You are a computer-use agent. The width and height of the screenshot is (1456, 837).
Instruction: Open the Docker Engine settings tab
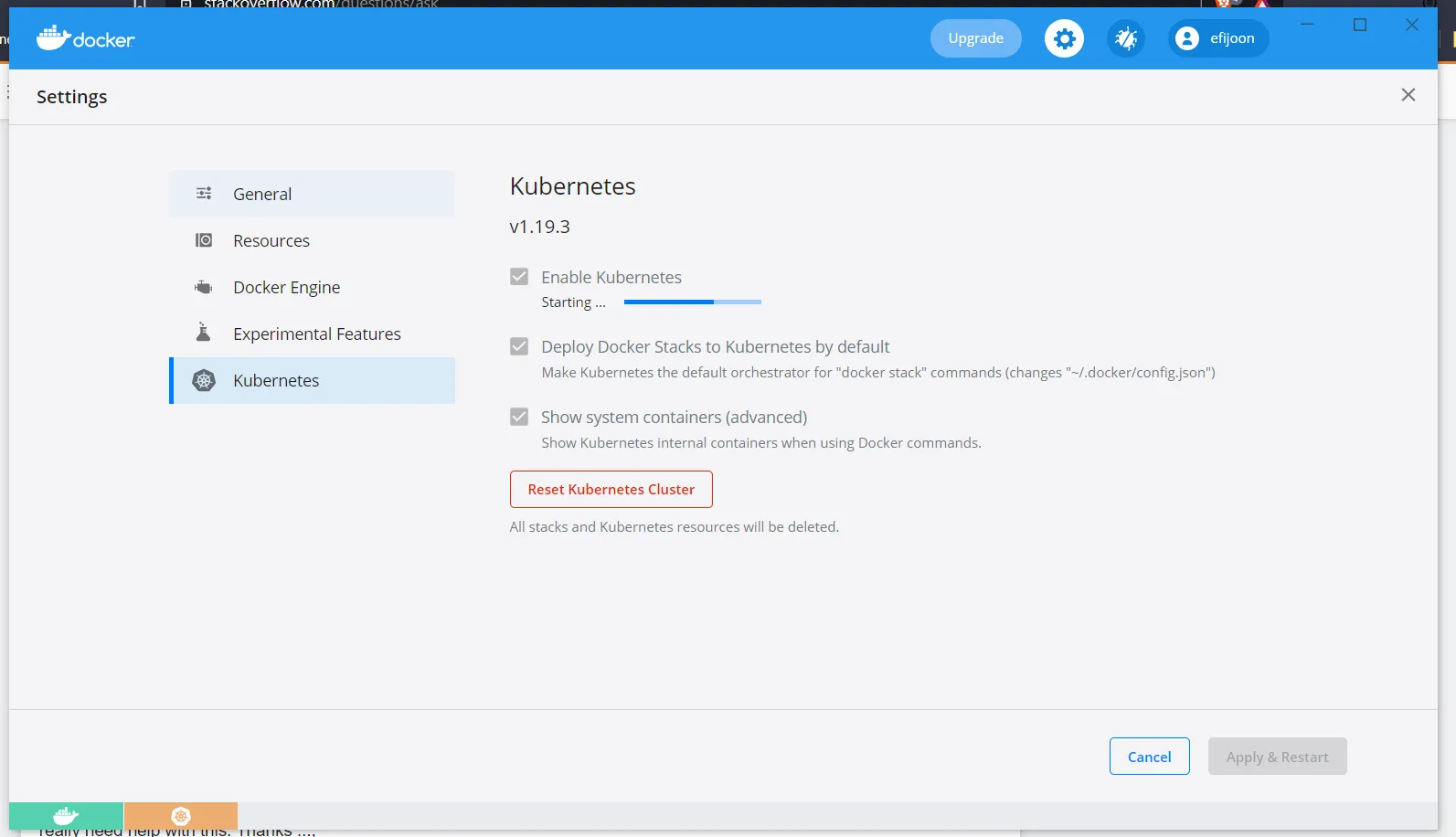(x=312, y=287)
